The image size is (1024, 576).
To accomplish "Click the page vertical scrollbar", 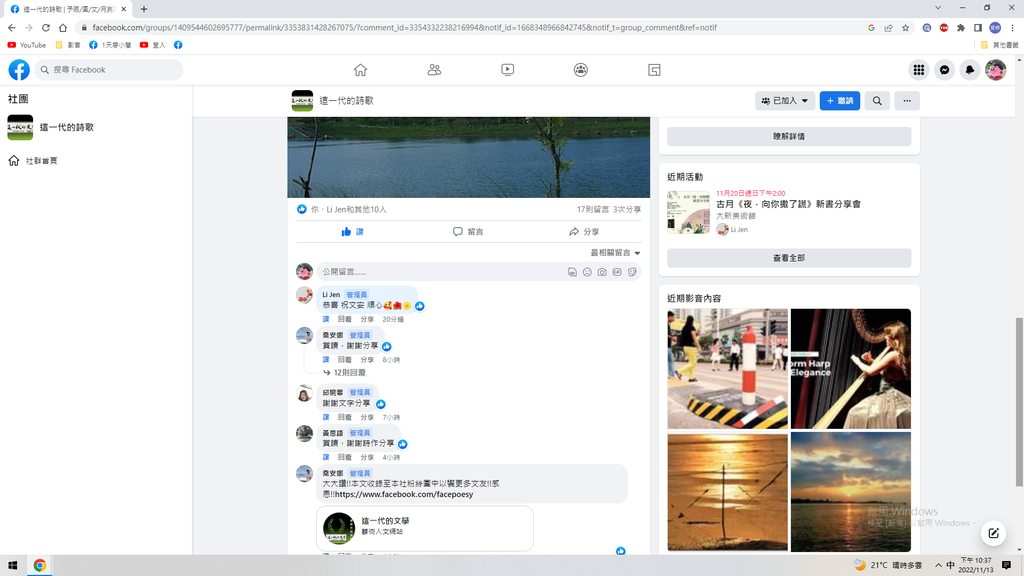I will coord(1019,350).
